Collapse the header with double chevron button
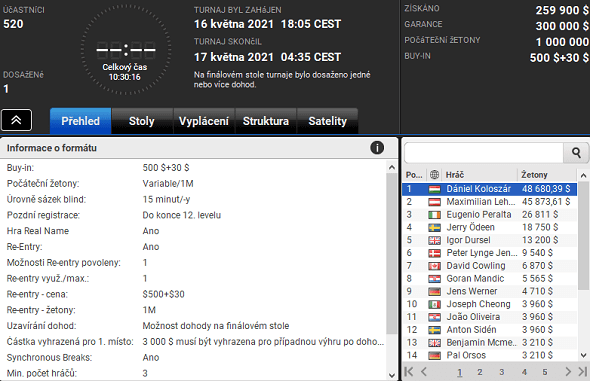Image resolution: width=590 pixels, height=381 pixels. point(16,120)
